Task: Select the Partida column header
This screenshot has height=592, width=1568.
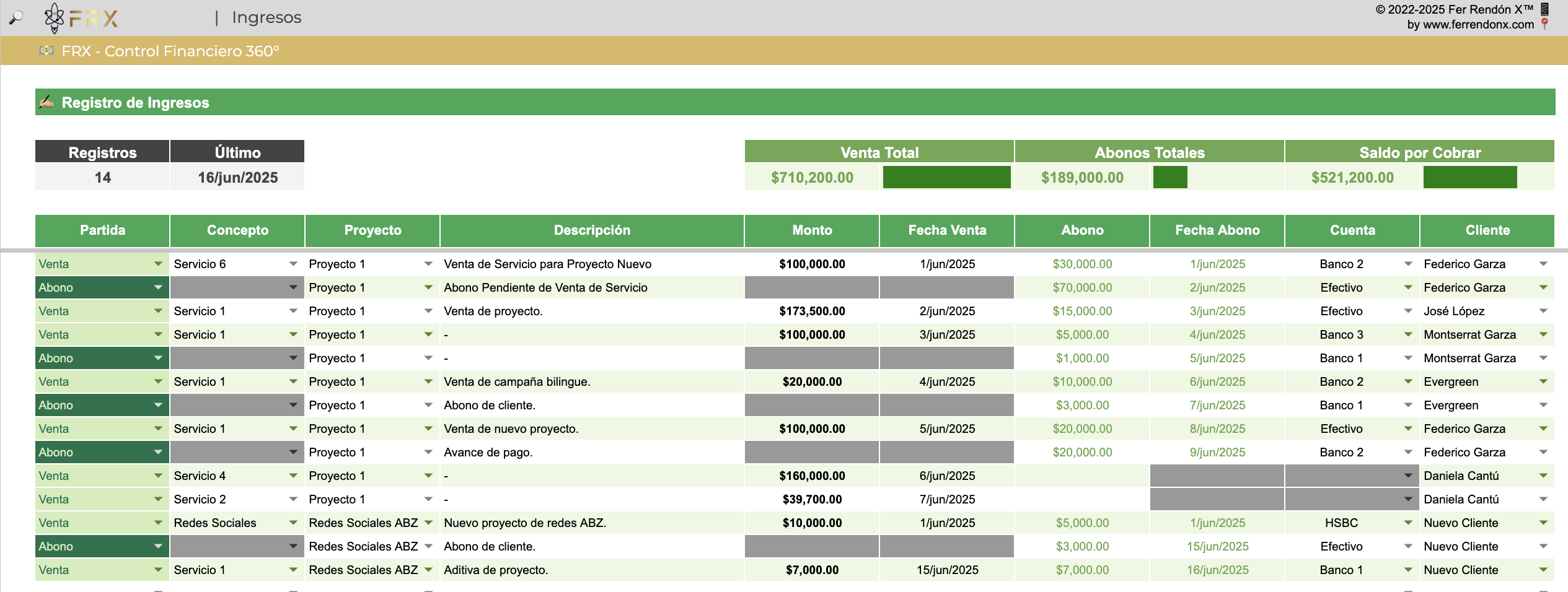Action: pos(102,230)
